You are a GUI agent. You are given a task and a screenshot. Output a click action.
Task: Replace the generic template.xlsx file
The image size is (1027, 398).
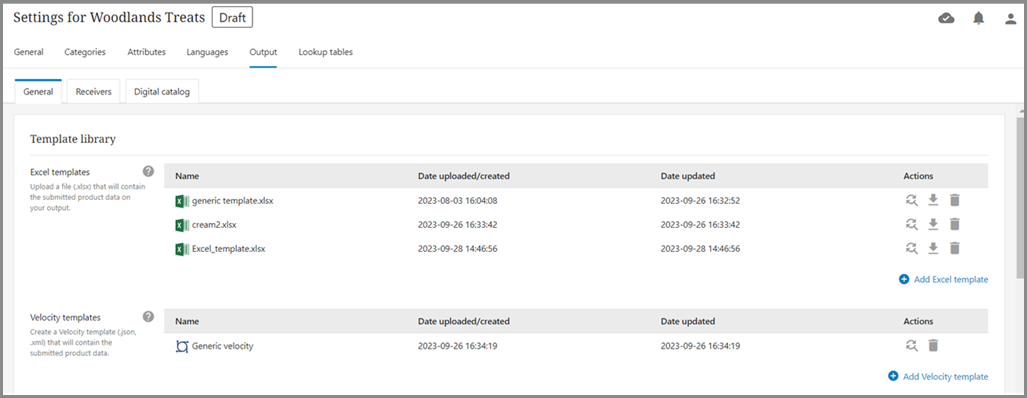(912, 200)
